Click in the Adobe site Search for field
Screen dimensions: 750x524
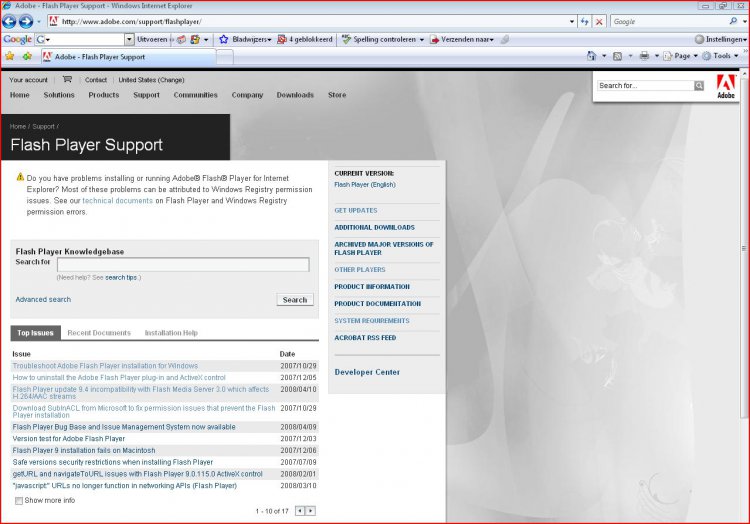[x=645, y=86]
